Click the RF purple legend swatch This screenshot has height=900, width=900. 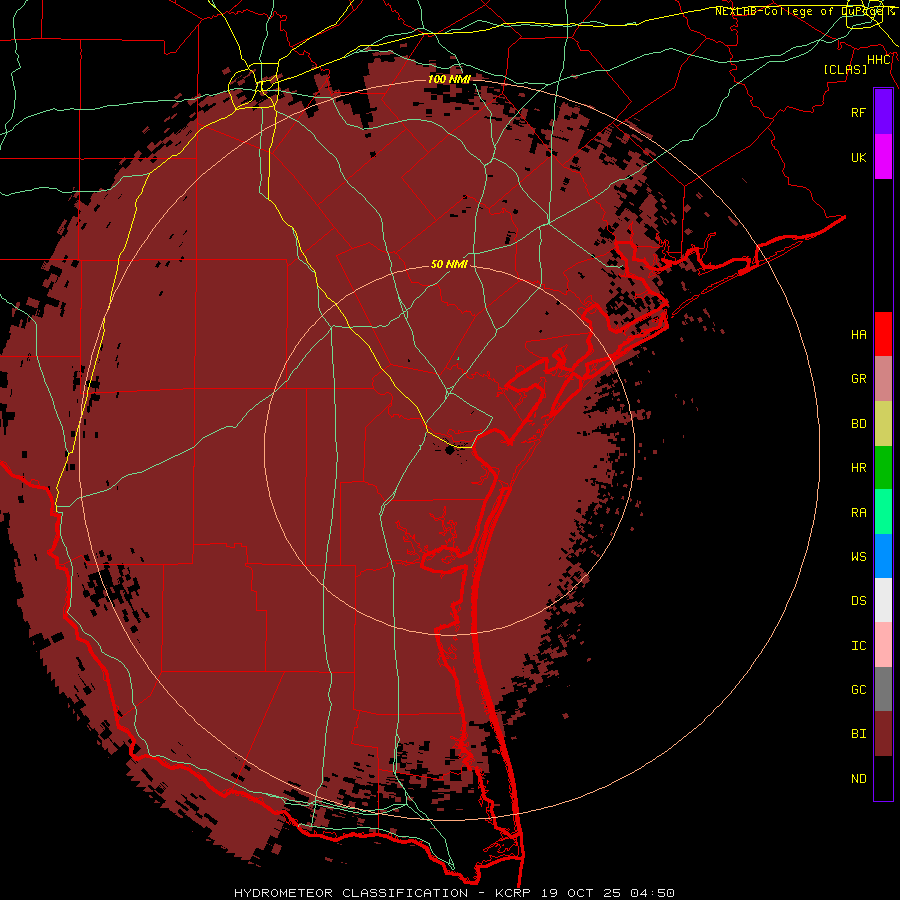pyautogui.click(x=883, y=112)
